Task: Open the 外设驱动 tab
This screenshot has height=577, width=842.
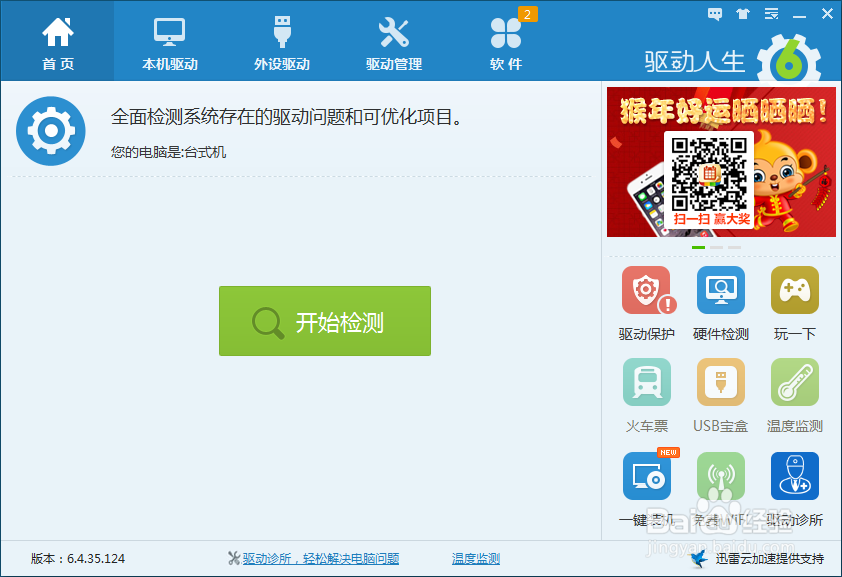Action: pyautogui.click(x=281, y=42)
